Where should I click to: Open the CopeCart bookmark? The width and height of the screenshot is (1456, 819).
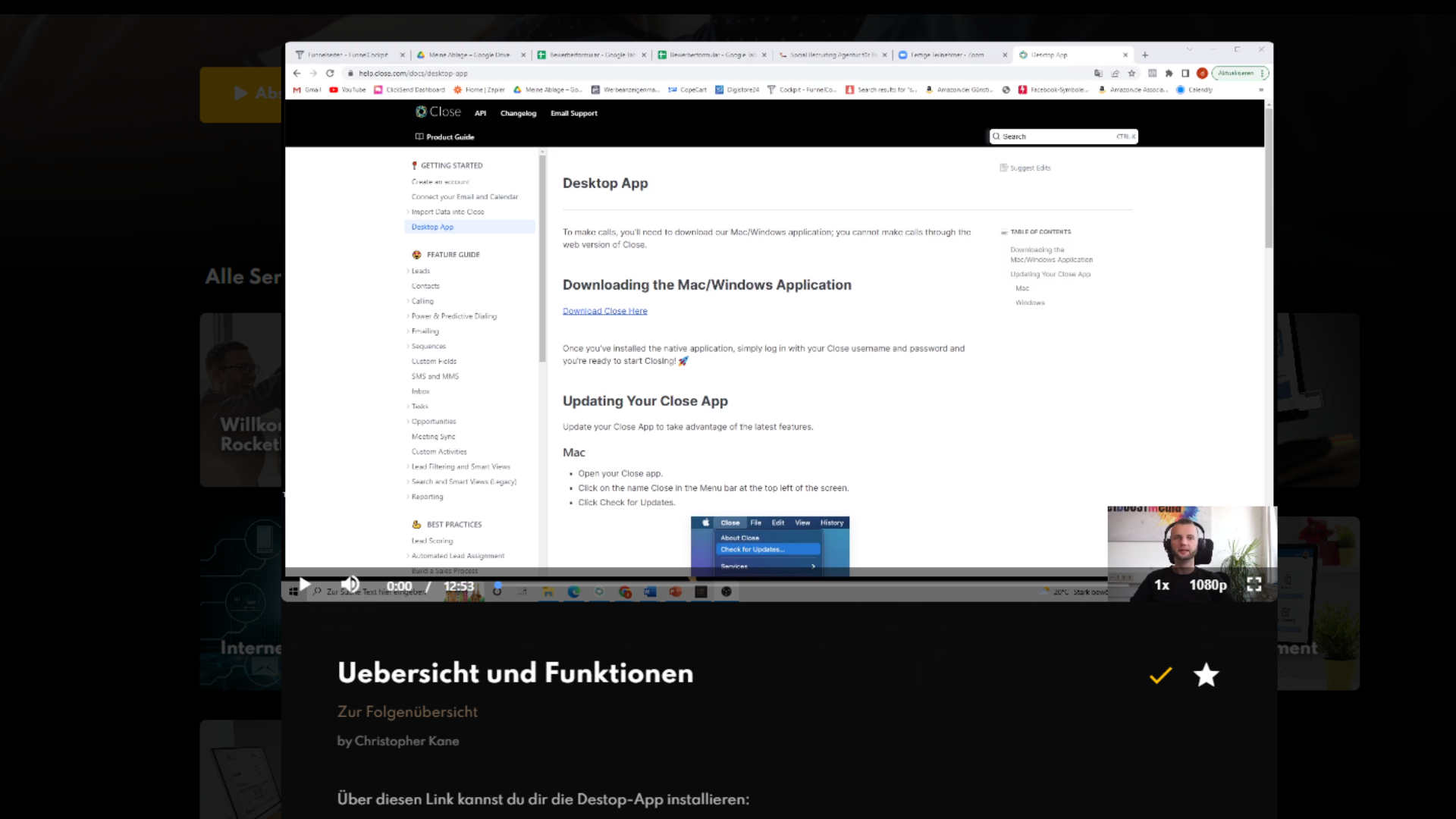click(687, 89)
